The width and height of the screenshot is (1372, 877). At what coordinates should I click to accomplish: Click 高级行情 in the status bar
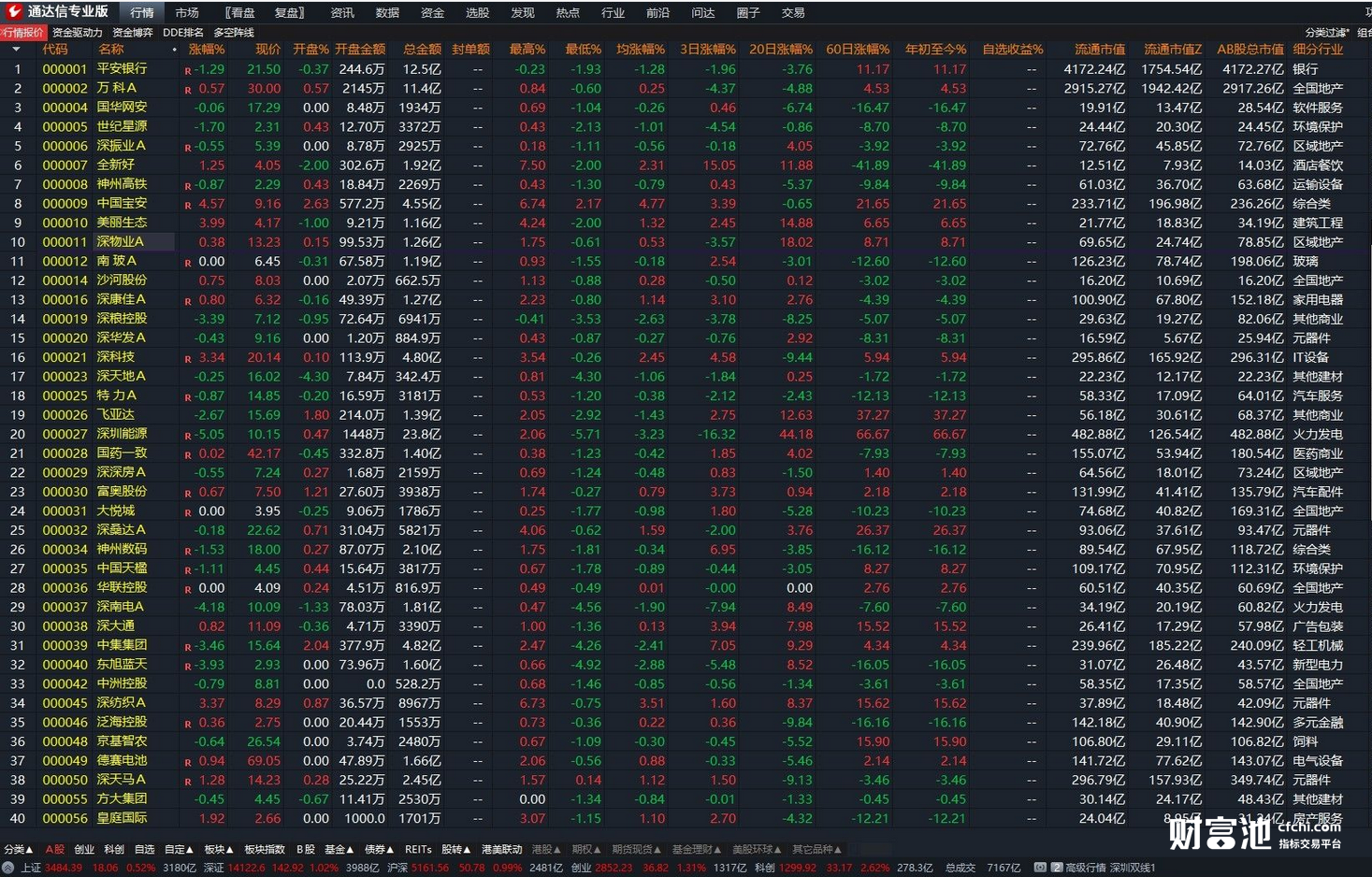pyautogui.click(x=1085, y=868)
